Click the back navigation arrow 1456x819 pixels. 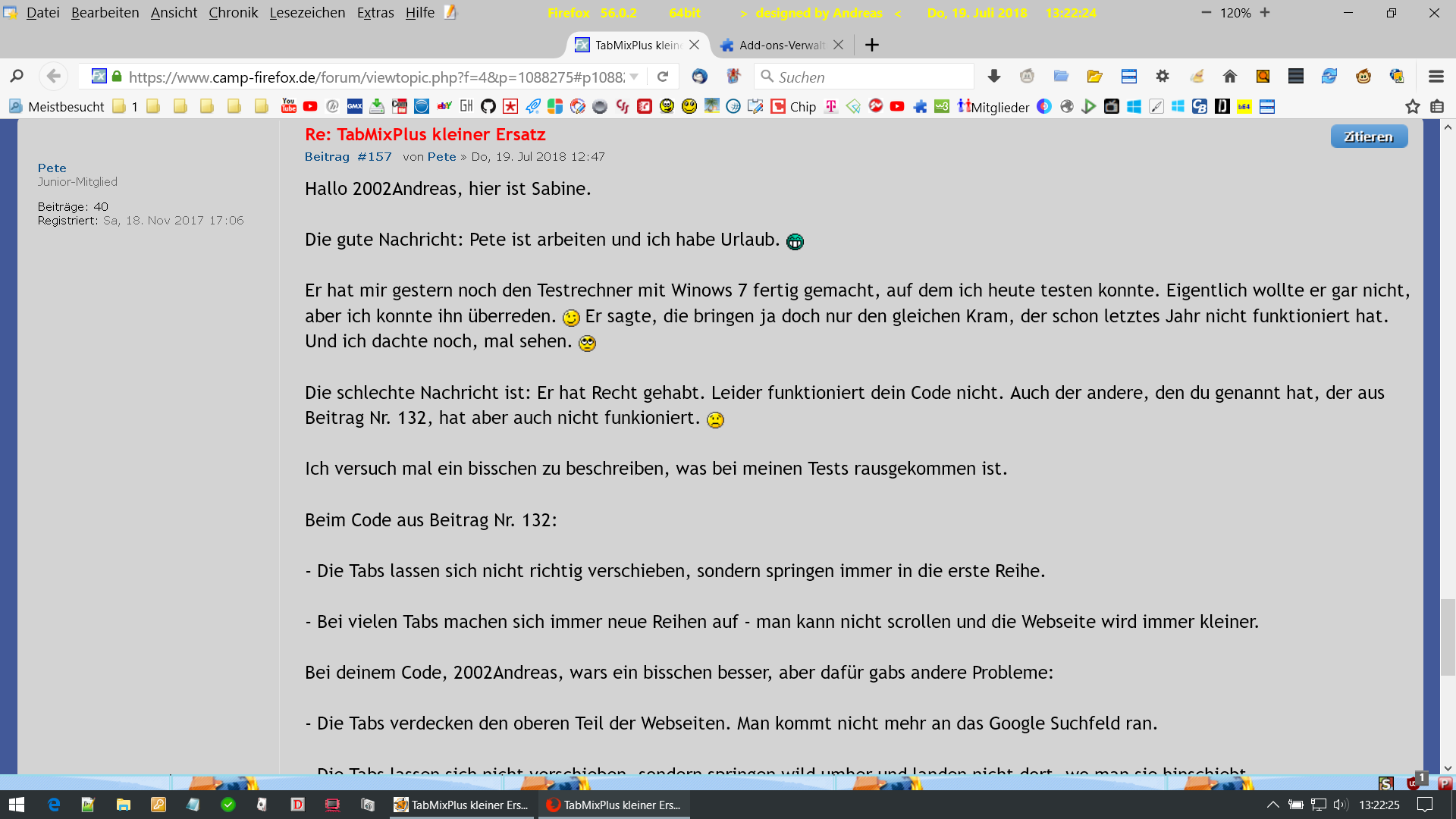53,77
